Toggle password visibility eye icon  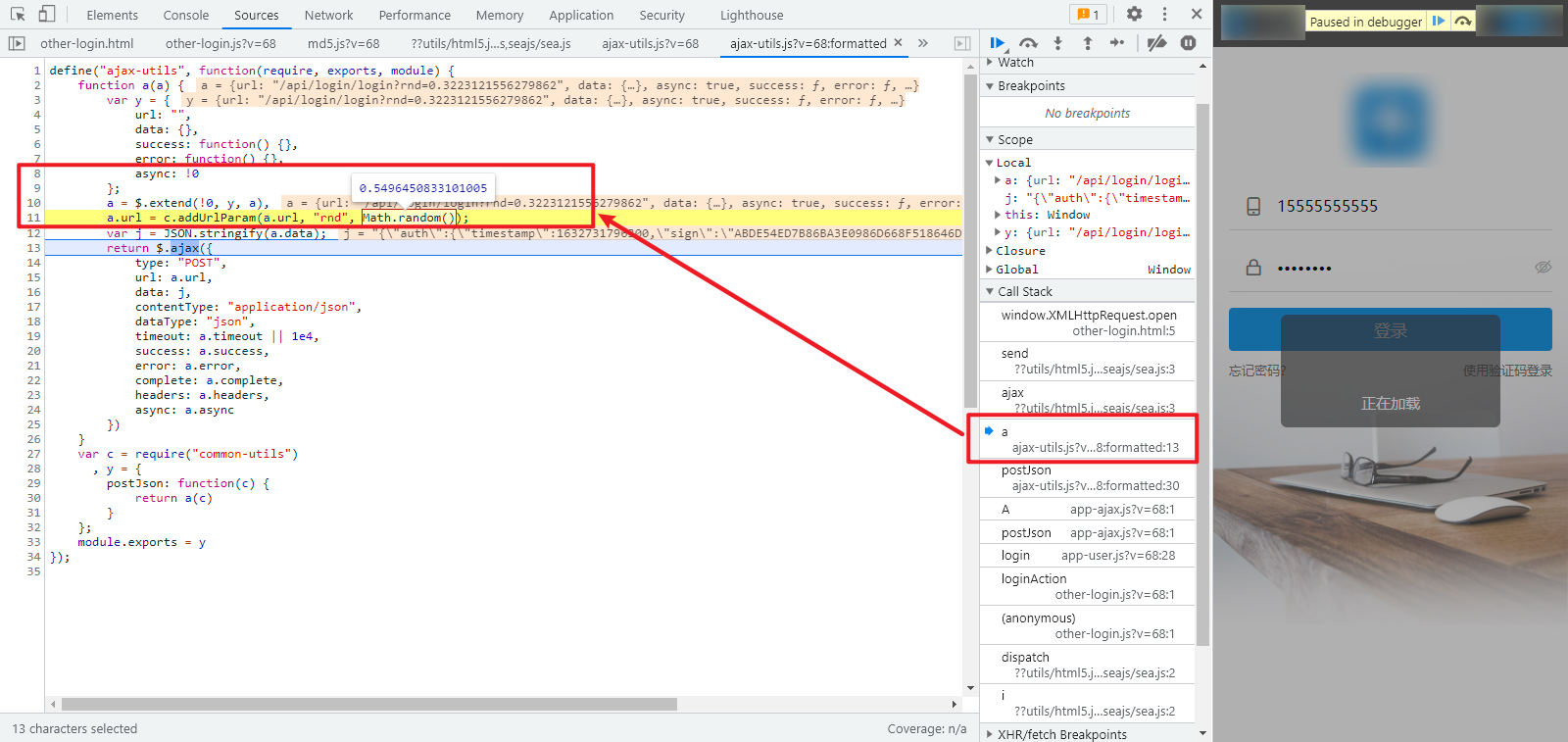(1543, 268)
